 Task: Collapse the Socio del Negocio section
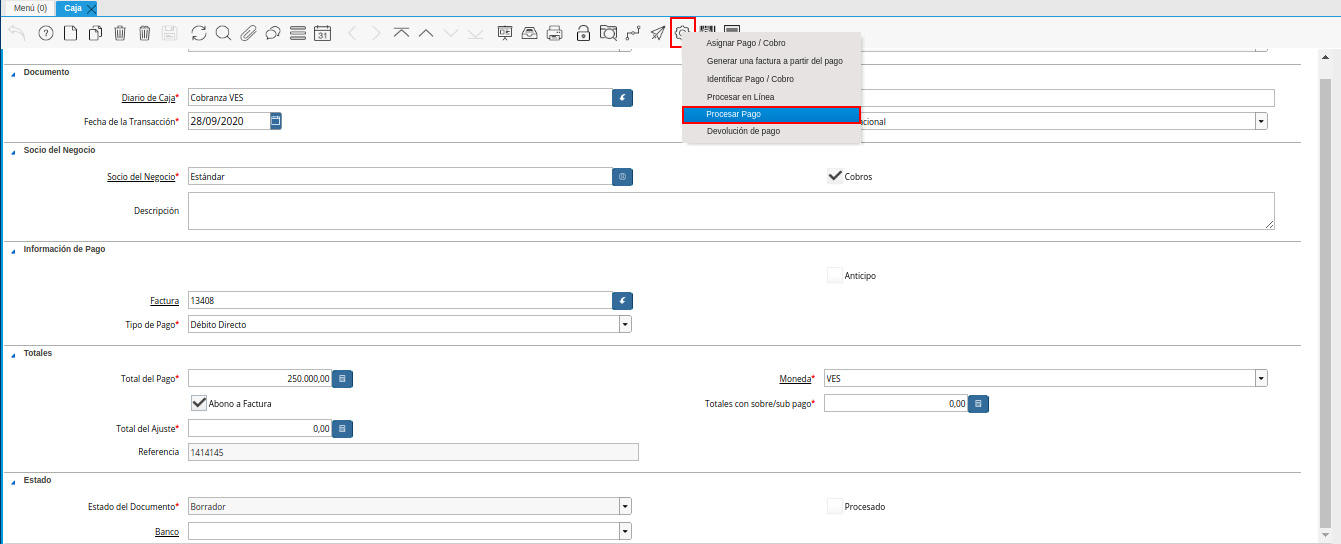(x=14, y=150)
